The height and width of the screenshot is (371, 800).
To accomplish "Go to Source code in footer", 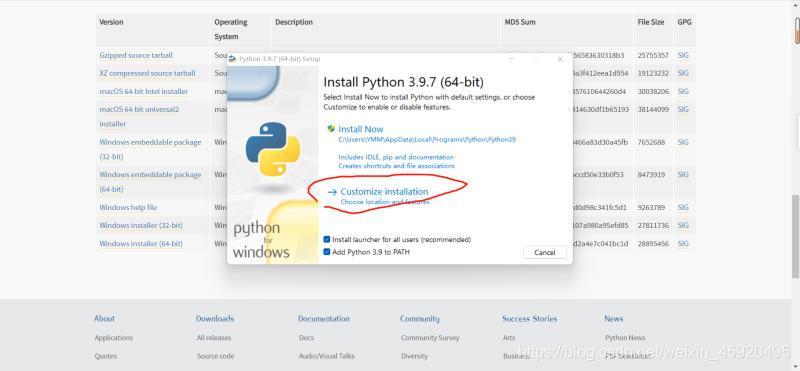I will pos(216,356).
